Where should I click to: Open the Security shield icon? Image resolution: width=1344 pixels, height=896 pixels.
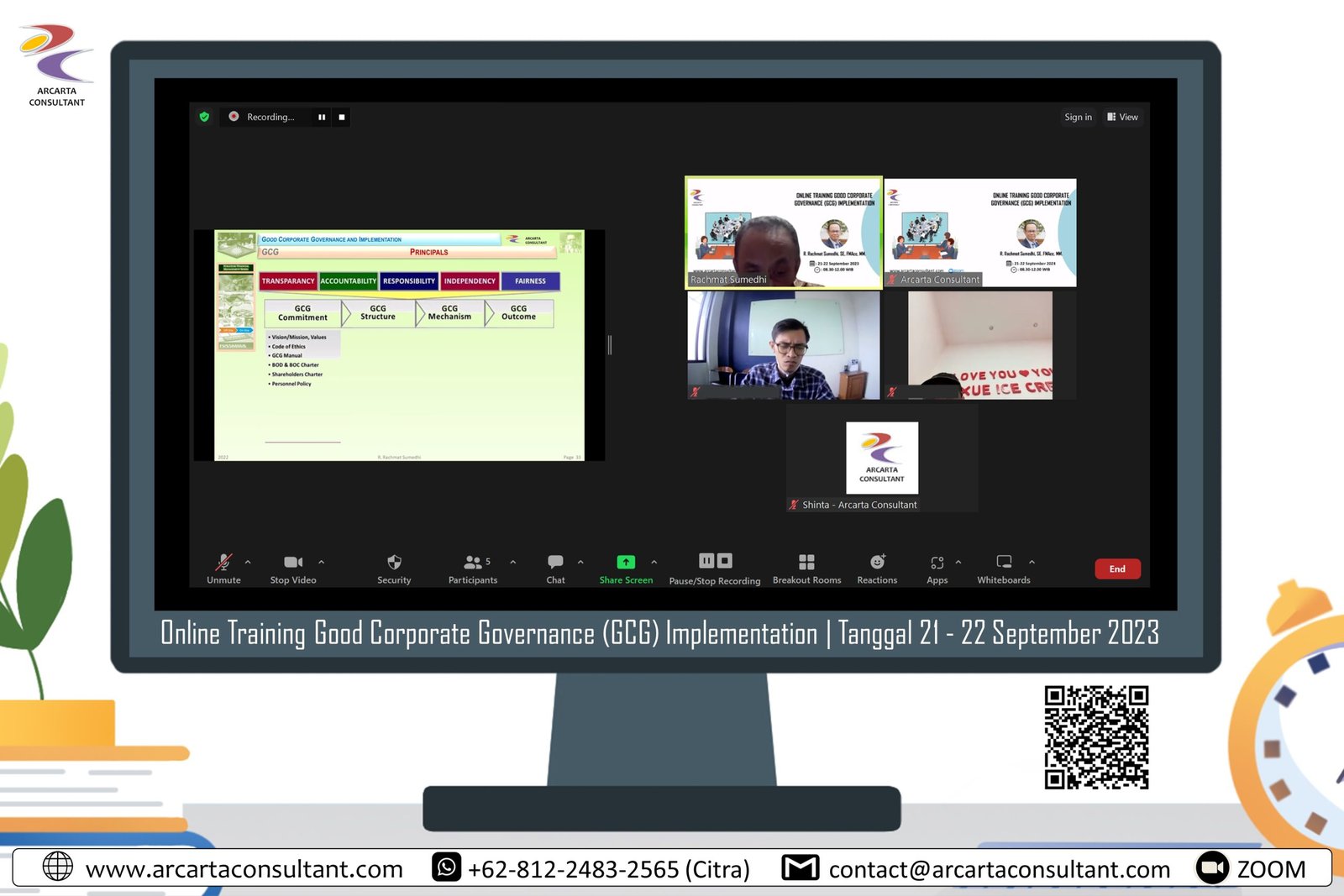[394, 563]
